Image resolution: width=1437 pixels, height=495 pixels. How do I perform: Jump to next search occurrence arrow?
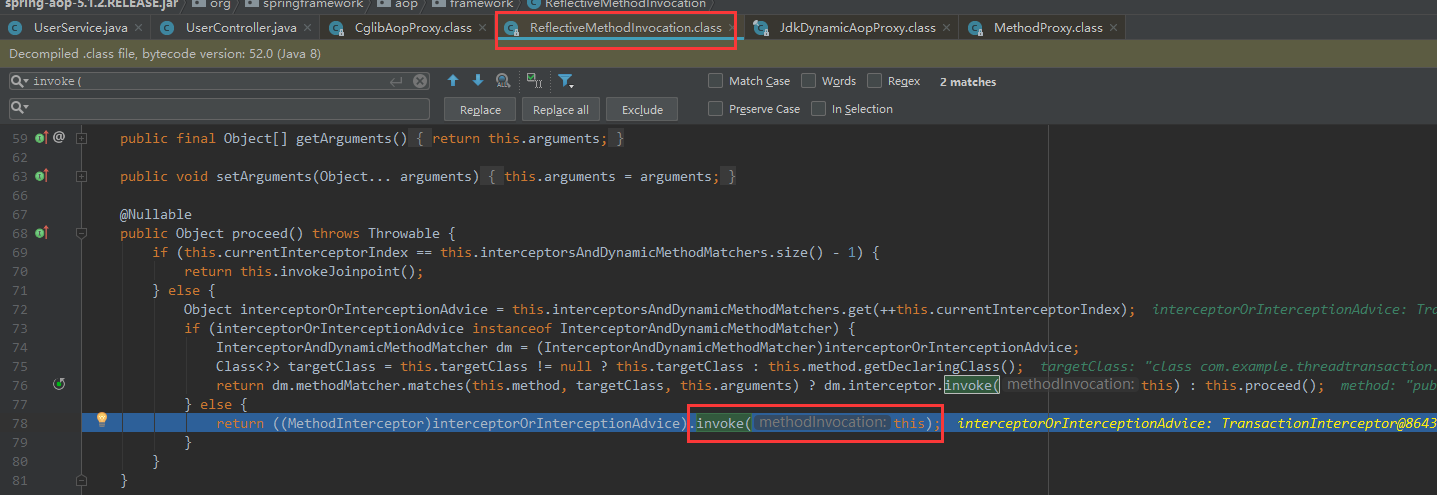478,81
